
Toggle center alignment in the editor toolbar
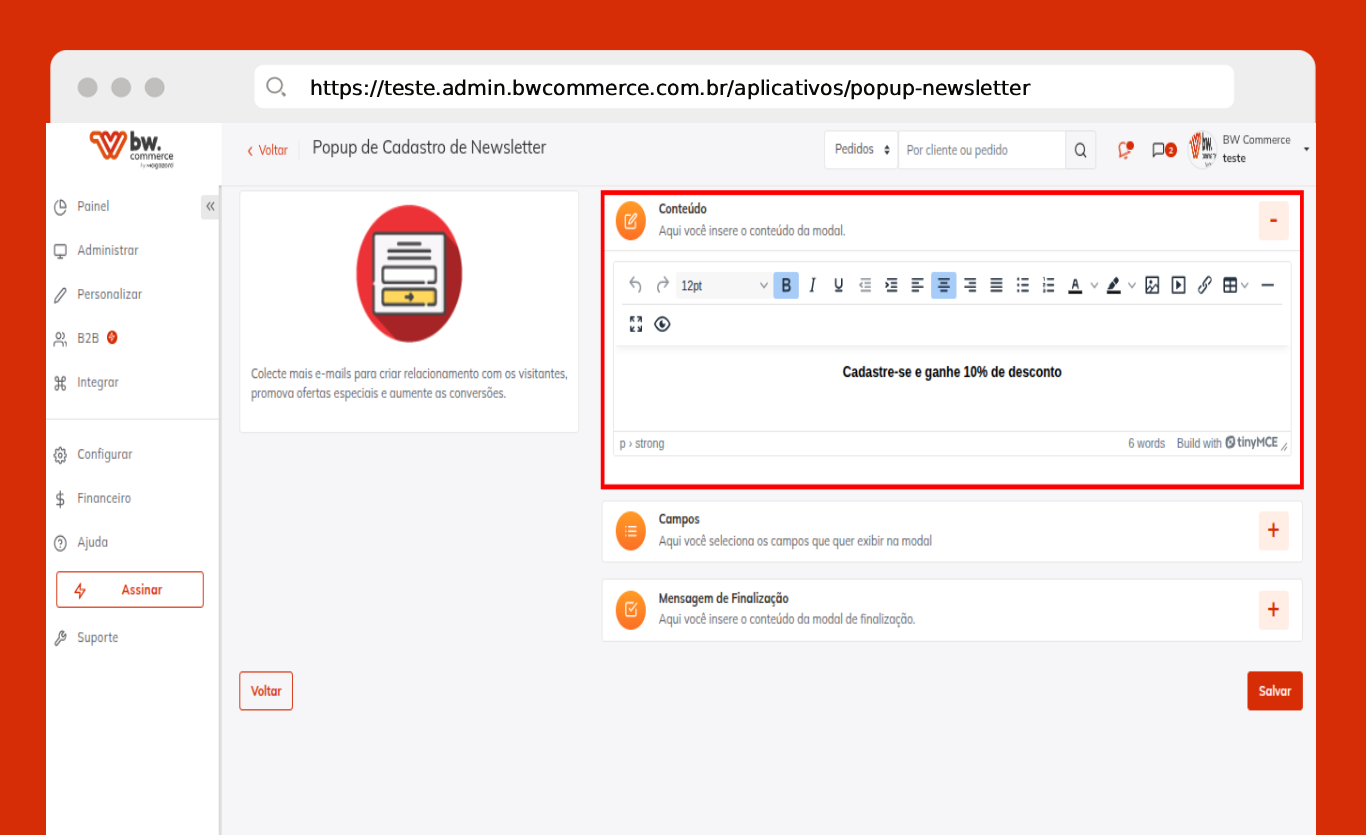[x=943, y=286]
